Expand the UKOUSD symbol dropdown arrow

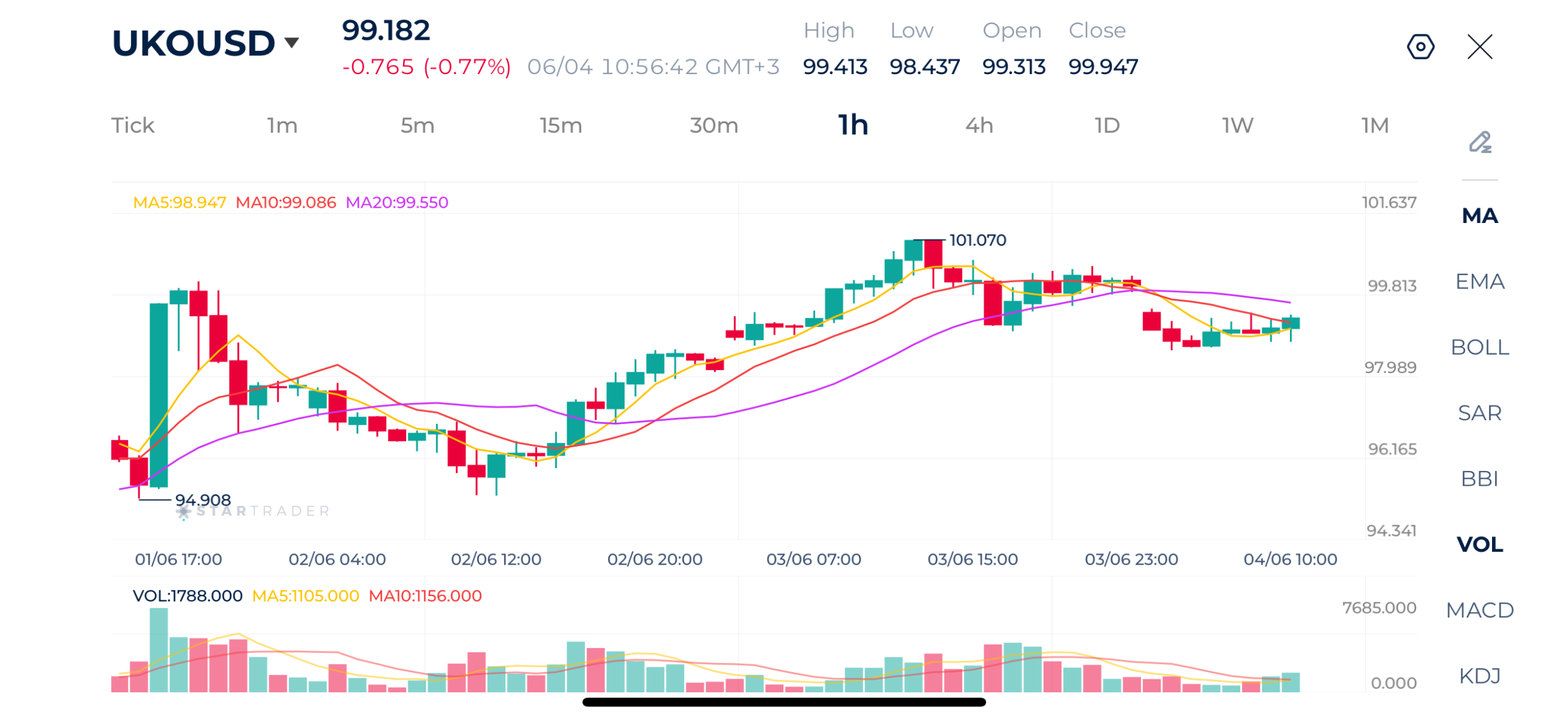(x=292, y=43)
